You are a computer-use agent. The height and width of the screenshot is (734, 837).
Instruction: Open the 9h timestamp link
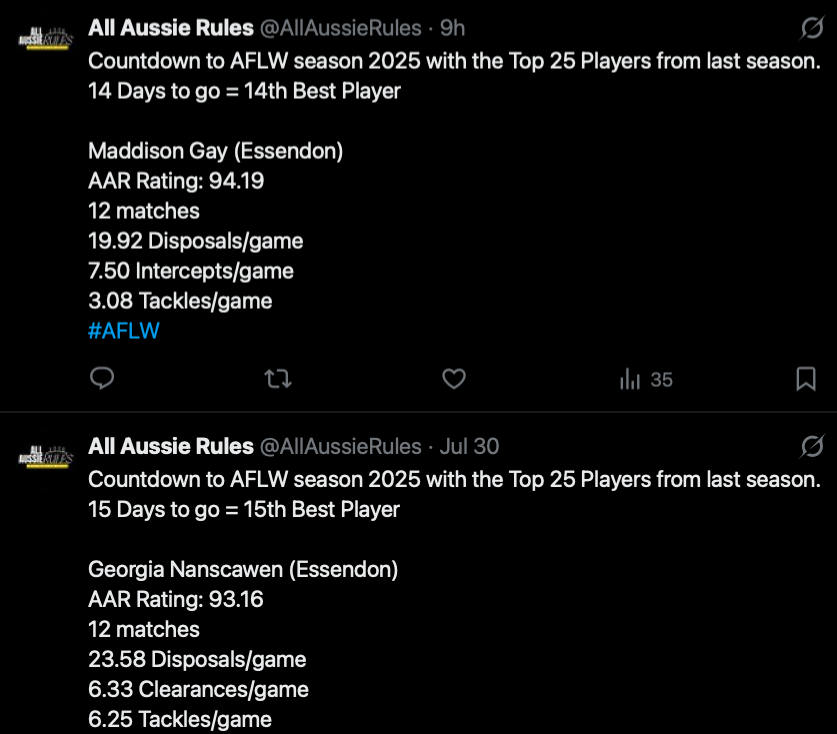[452, 28]
